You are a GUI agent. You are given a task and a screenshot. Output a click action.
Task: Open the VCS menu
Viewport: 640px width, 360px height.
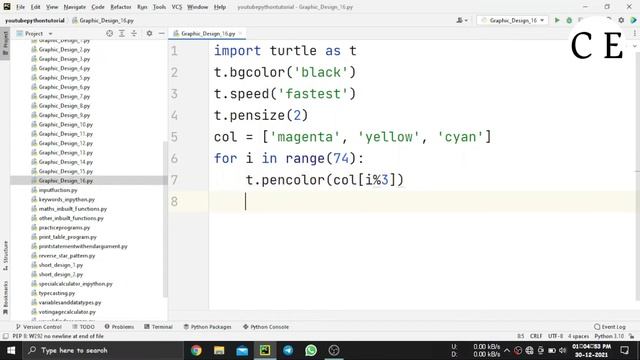[x=177, y=7]
